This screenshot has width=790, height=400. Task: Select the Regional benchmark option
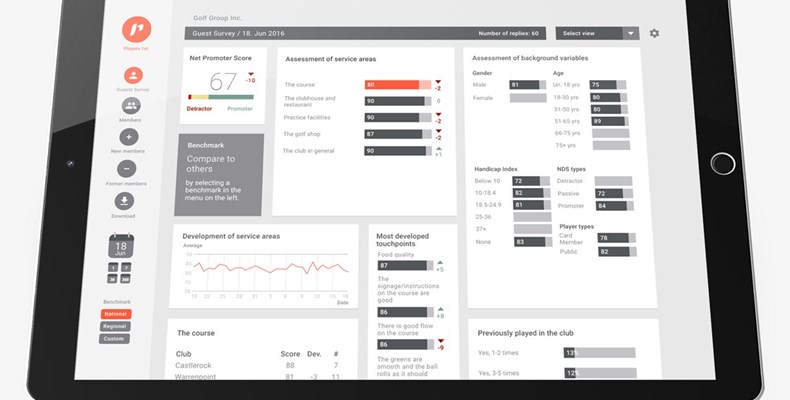[x=115, y=326]
